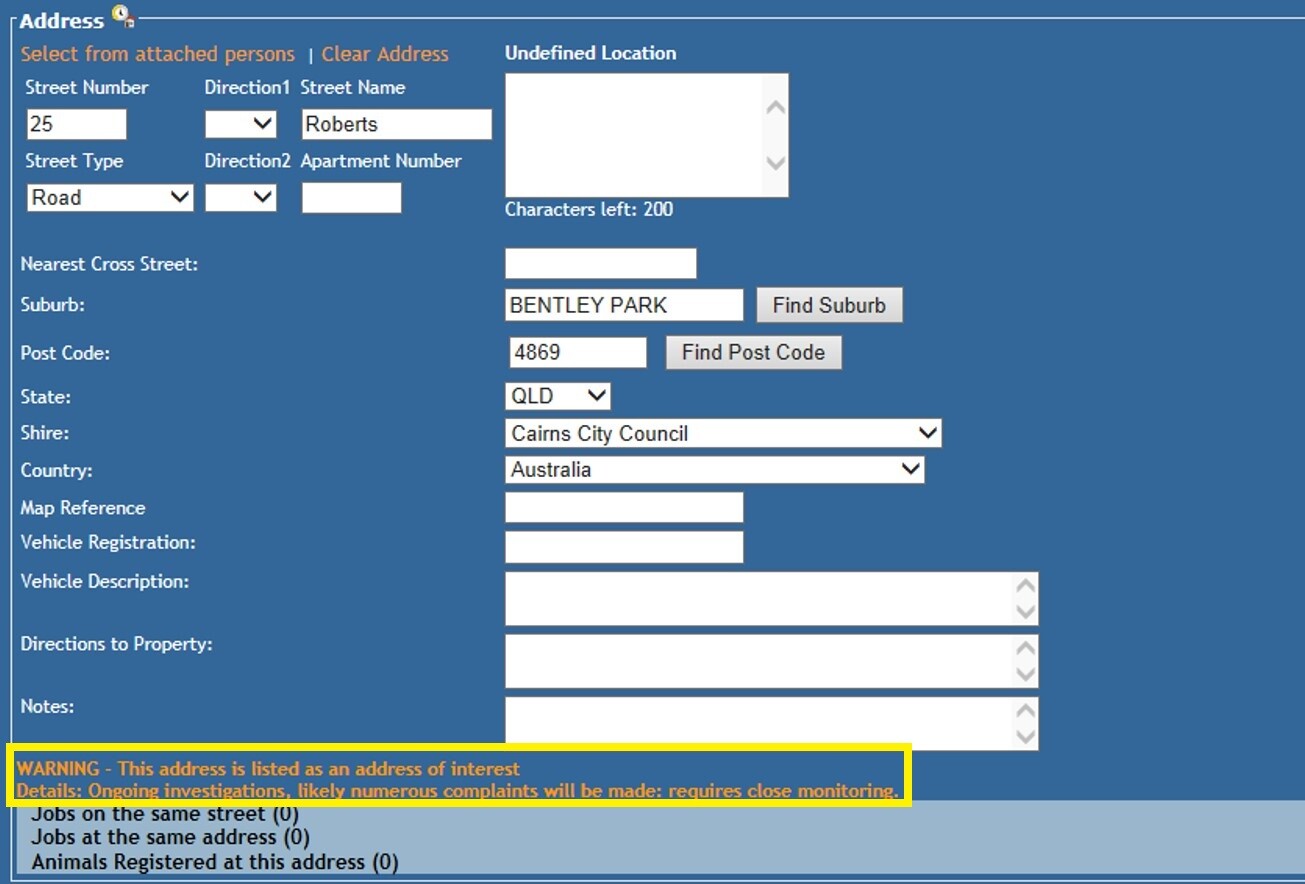Open the Direction2 dropdown
Image resolution: width=1305 pixels, height=884 pixels.
[241, 197]
